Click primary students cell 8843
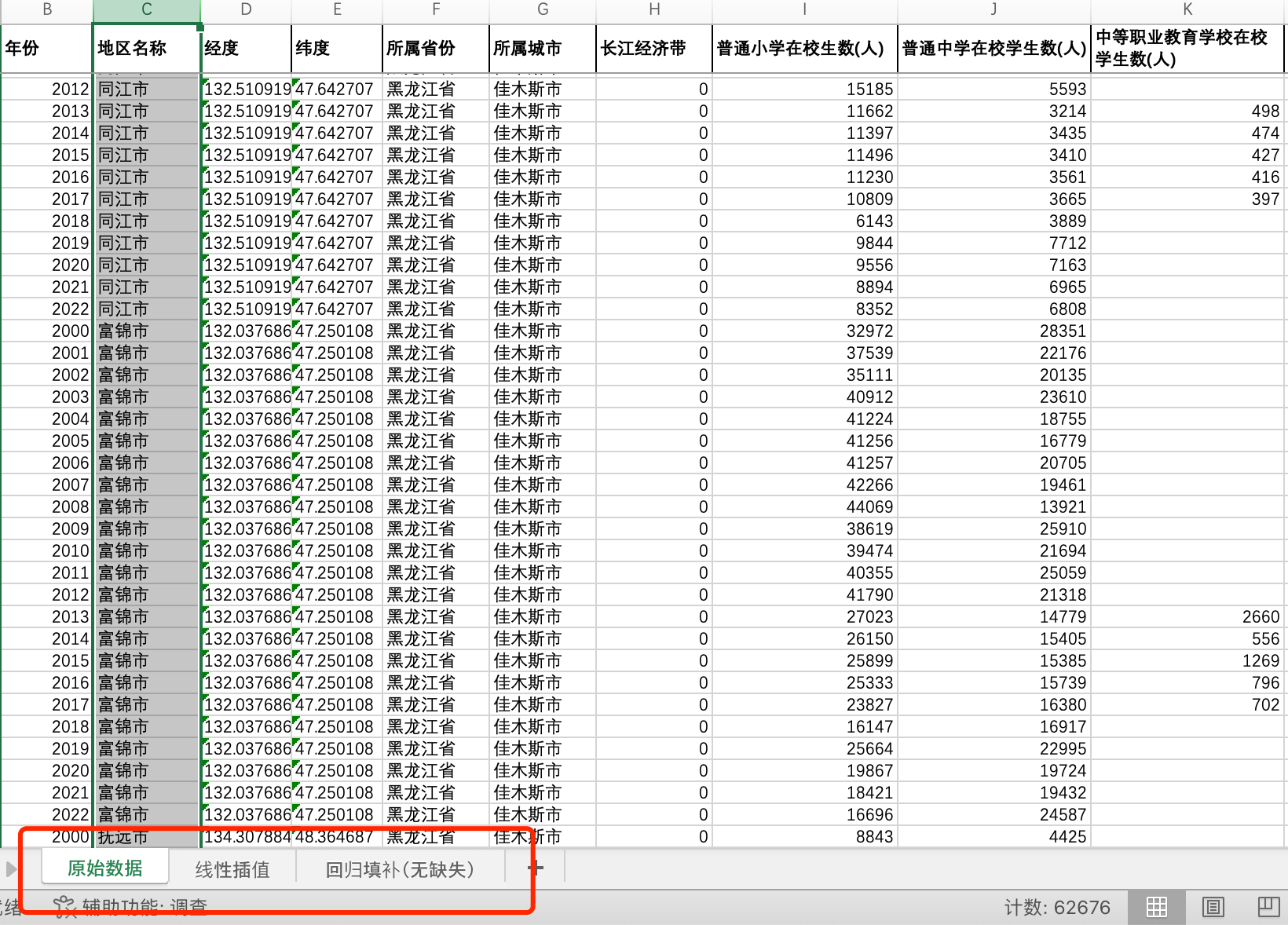 click(805, 837)
